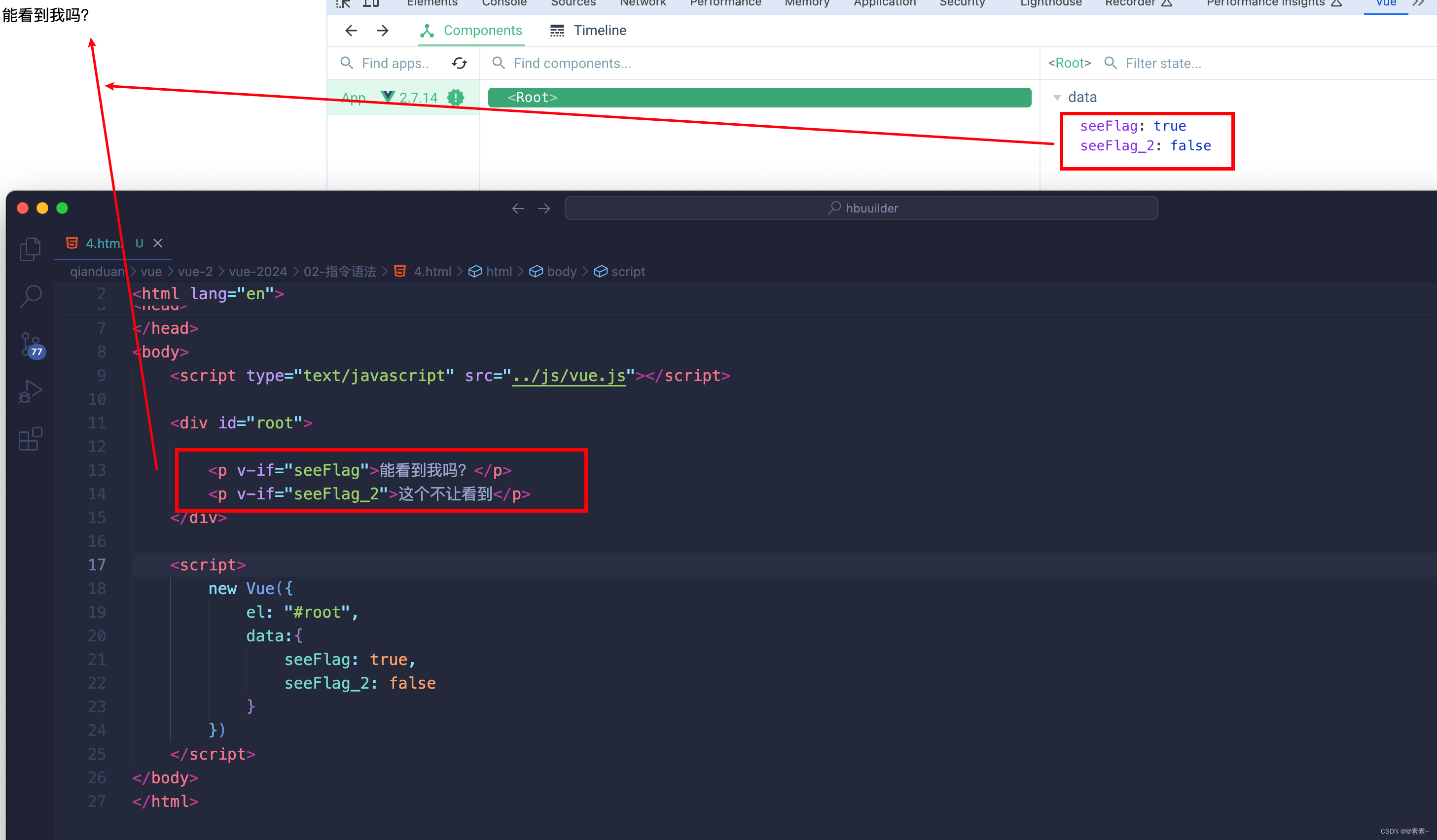
Task: Click the Vue devtools forward arrow
Action: click(383, 30)
